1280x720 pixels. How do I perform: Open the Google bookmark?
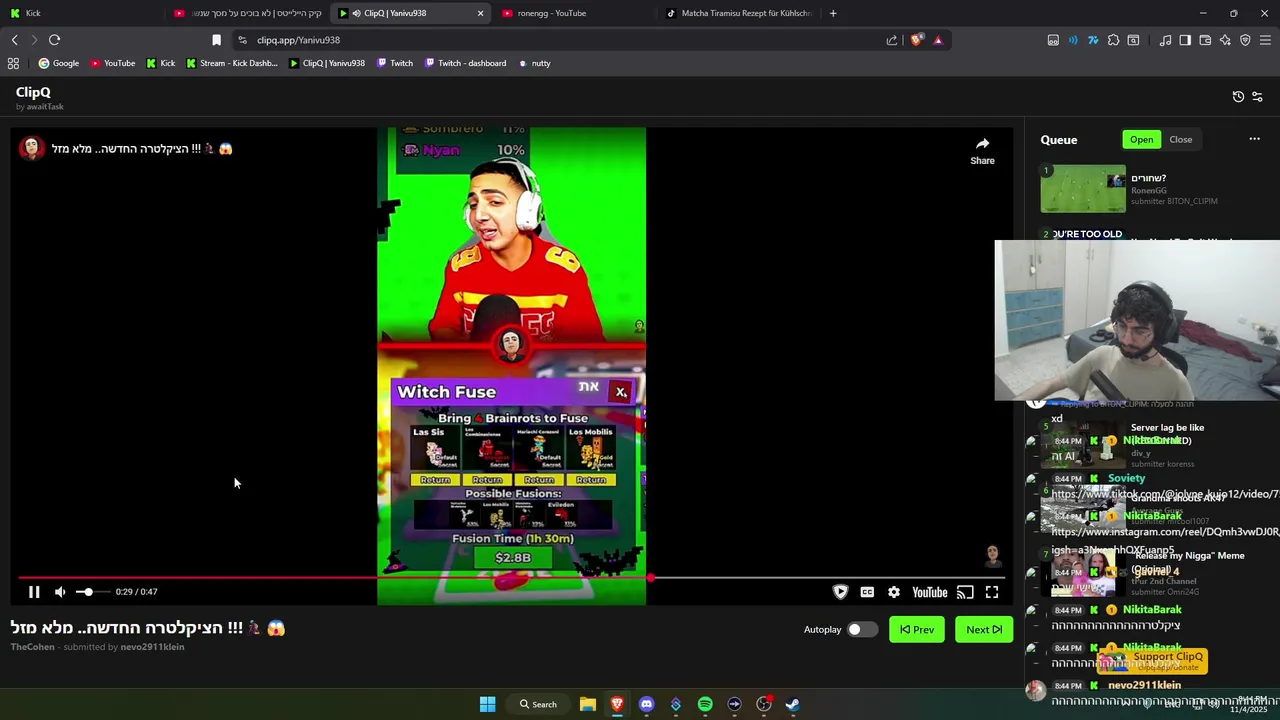point(59,63)
